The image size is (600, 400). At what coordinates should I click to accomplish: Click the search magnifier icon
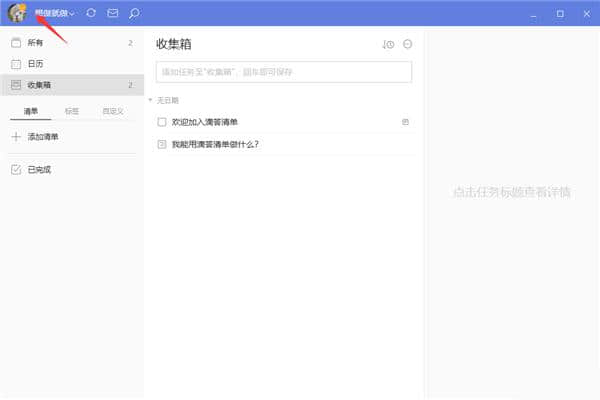[134, 14]
